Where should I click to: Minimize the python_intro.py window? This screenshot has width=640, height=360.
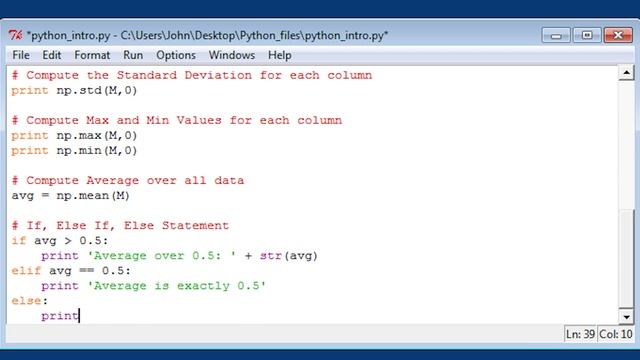click(556, 36)
